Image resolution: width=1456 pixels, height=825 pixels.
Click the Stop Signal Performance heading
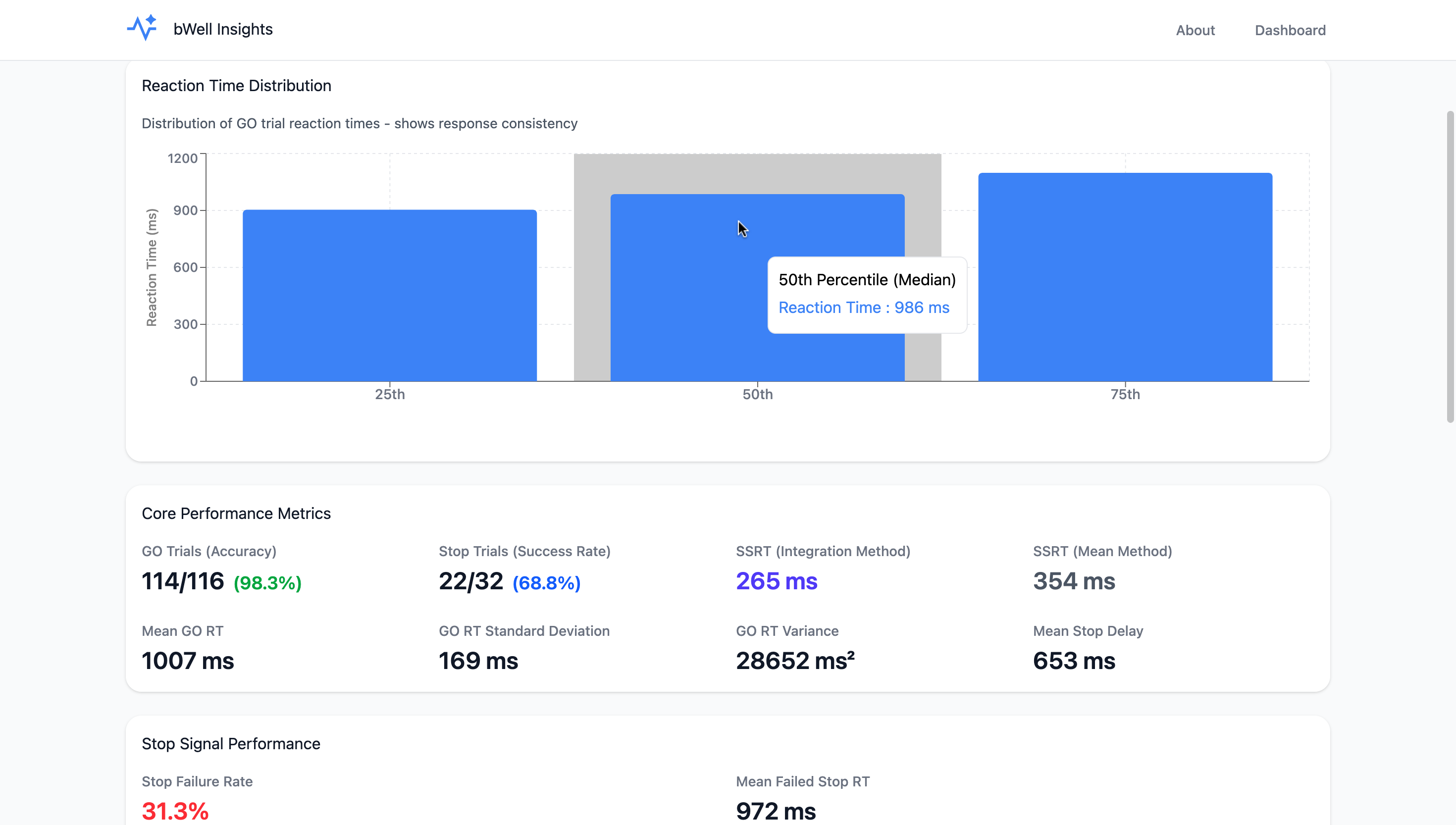(231, 743)
